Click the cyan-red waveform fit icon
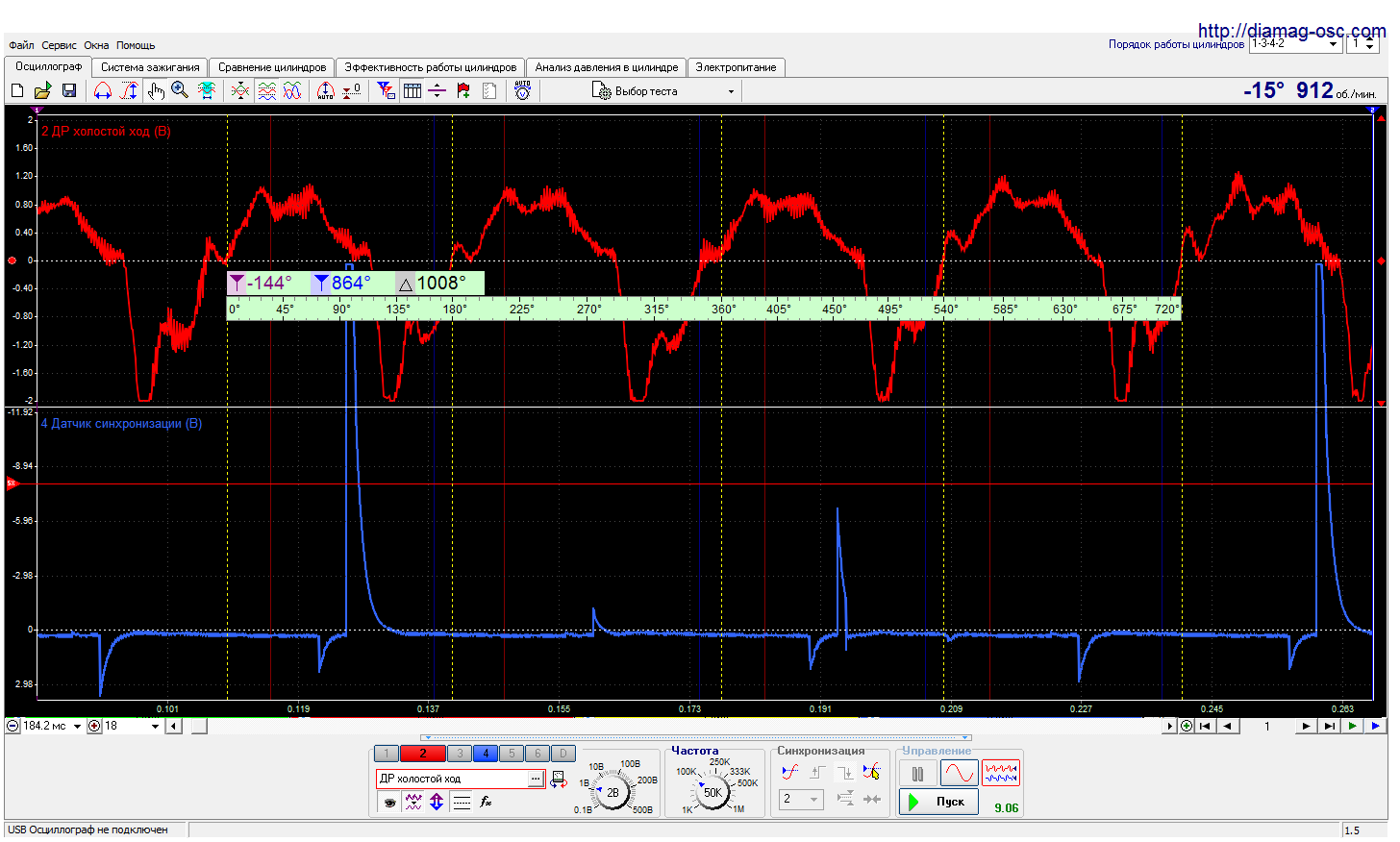The image size is (1400, 842). [x=206, y=90]
